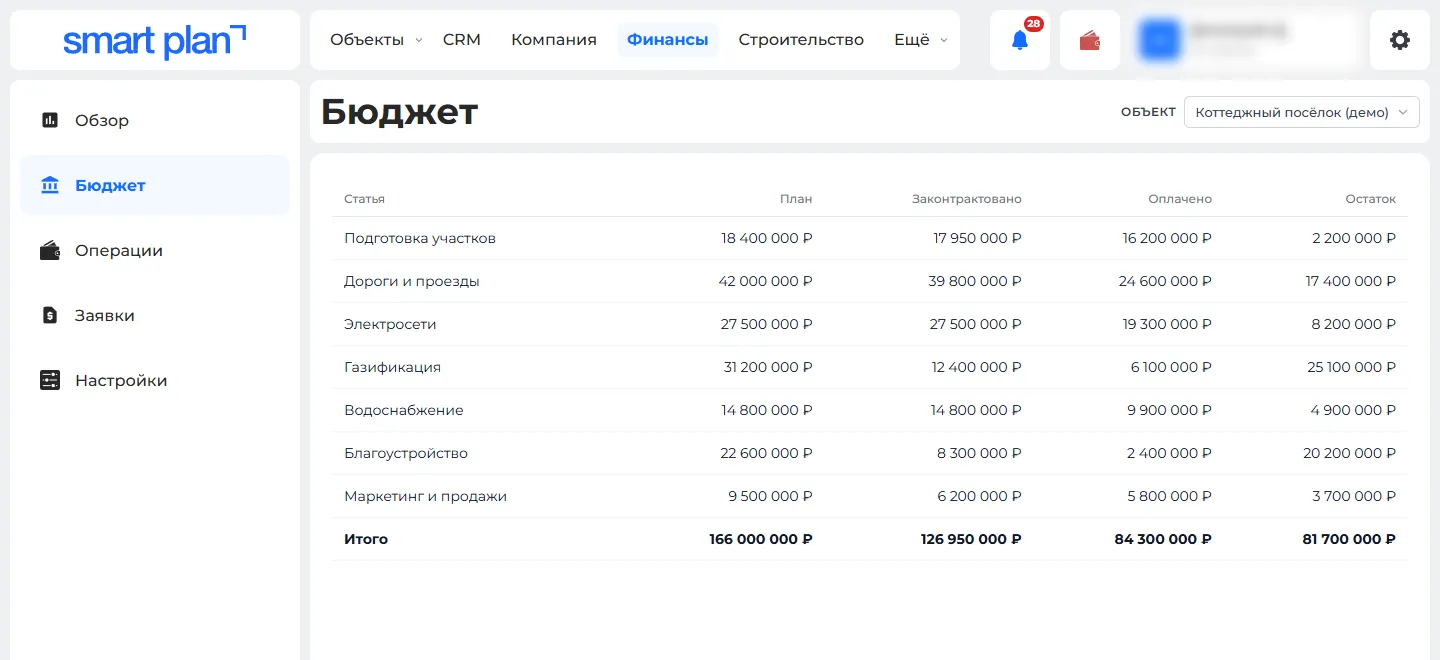The image size is (1440, 660).
Task: Click the Обзор chart icon
Action: [x=50, y=120]
